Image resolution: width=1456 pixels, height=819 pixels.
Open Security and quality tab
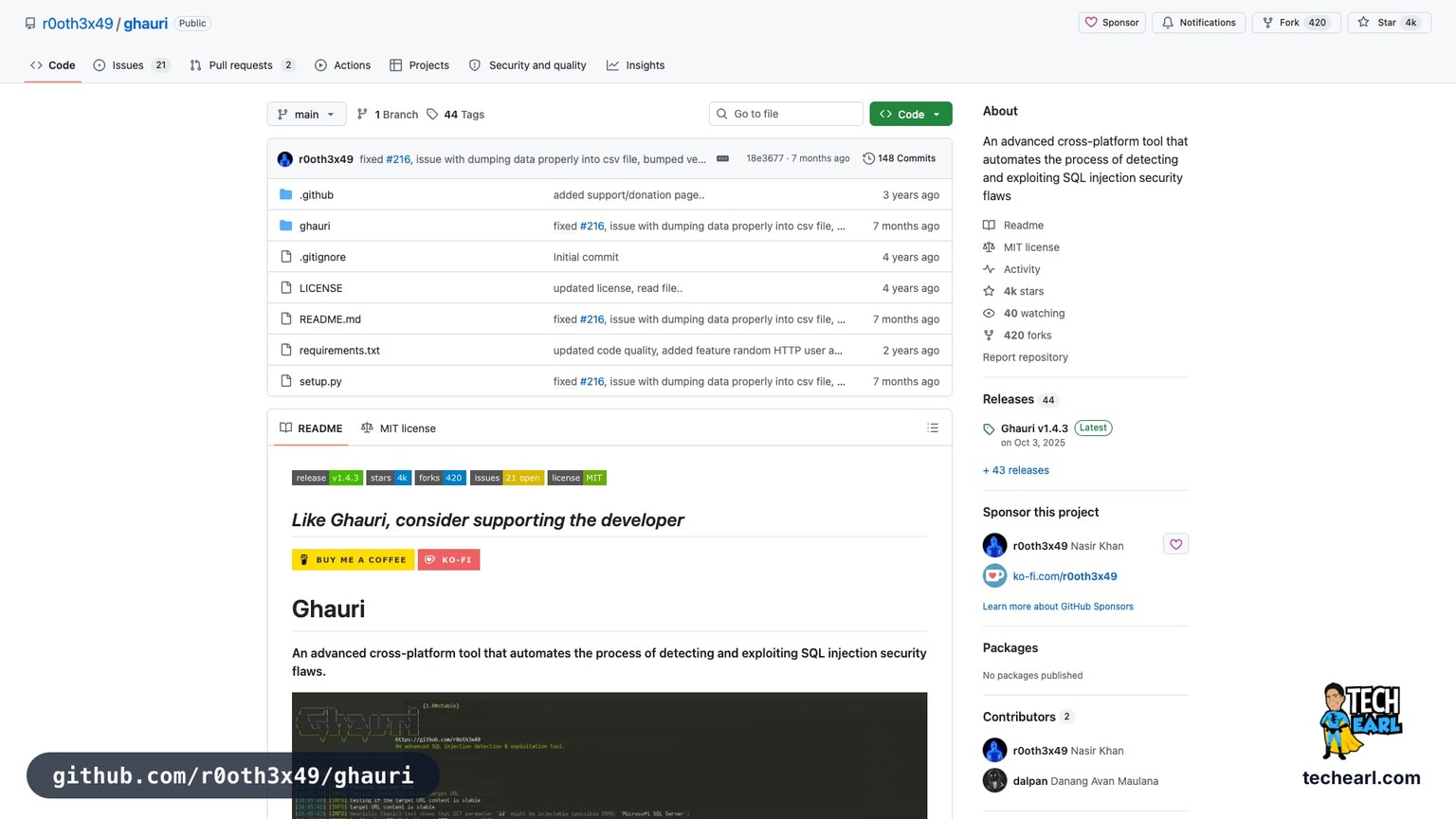click(527, 65)
